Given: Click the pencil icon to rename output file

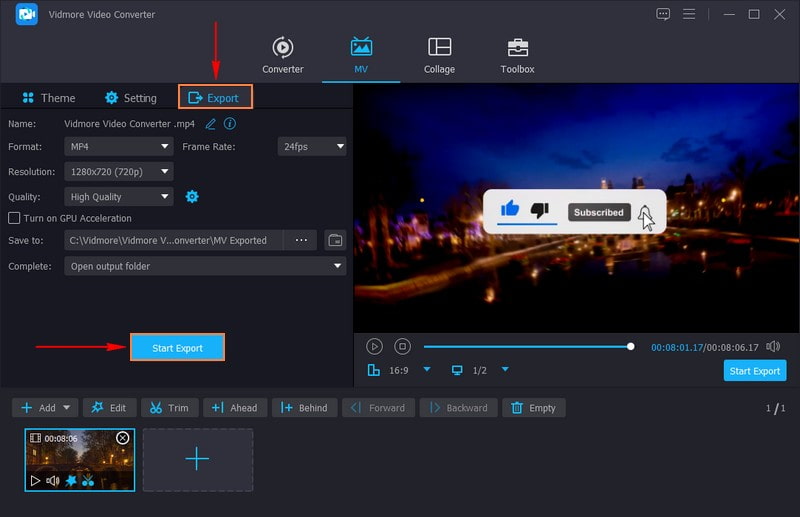Looking at the screenshot, I should tap(210, 123).
